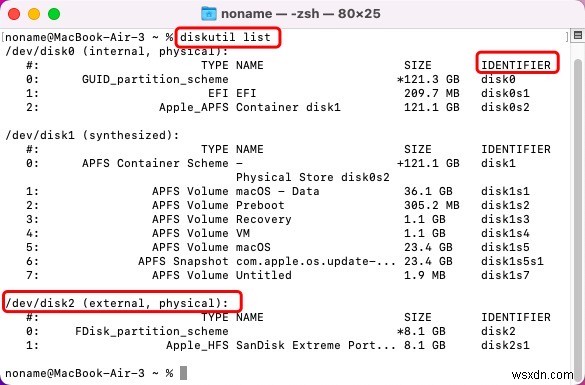585x385 pixels.
Task: Click the 'VM' volume name
Action: click(243, 233)
